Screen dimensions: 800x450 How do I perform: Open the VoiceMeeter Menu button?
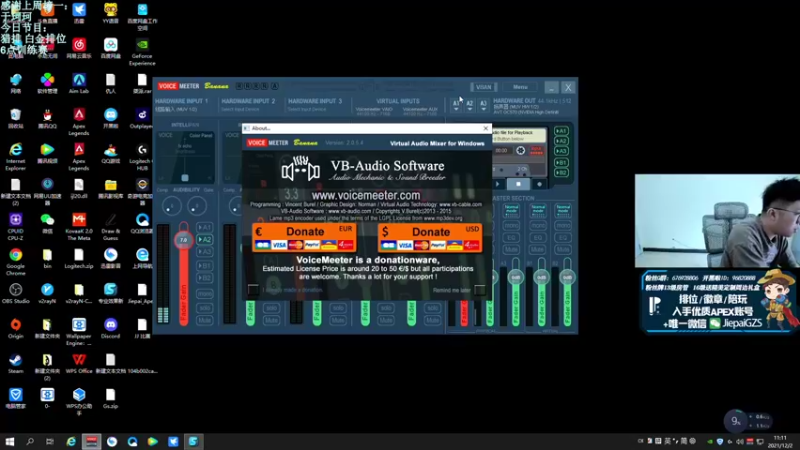[x=520, y=87]
